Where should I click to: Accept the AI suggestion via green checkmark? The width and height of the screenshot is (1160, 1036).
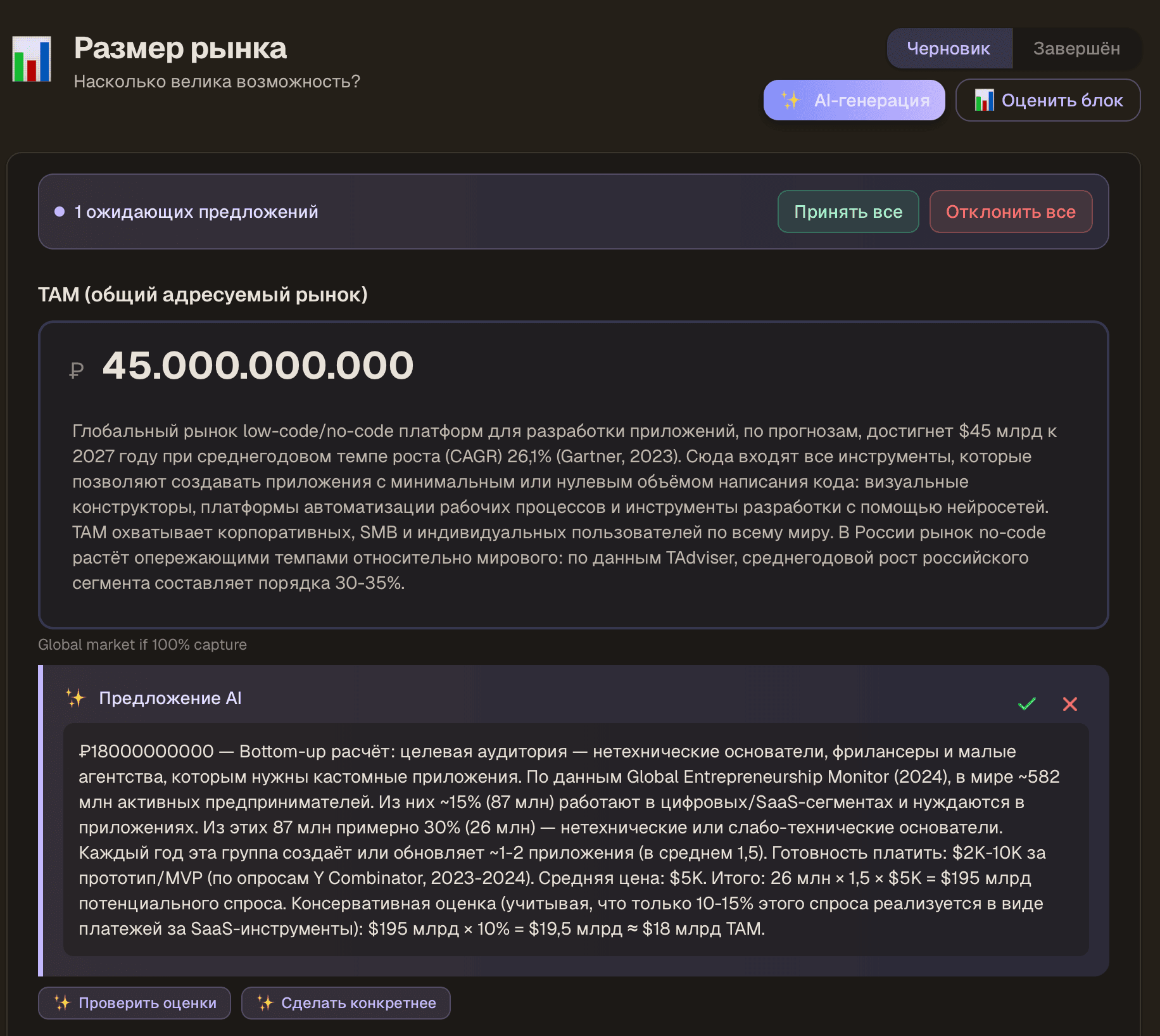(x=1026, y=703)
